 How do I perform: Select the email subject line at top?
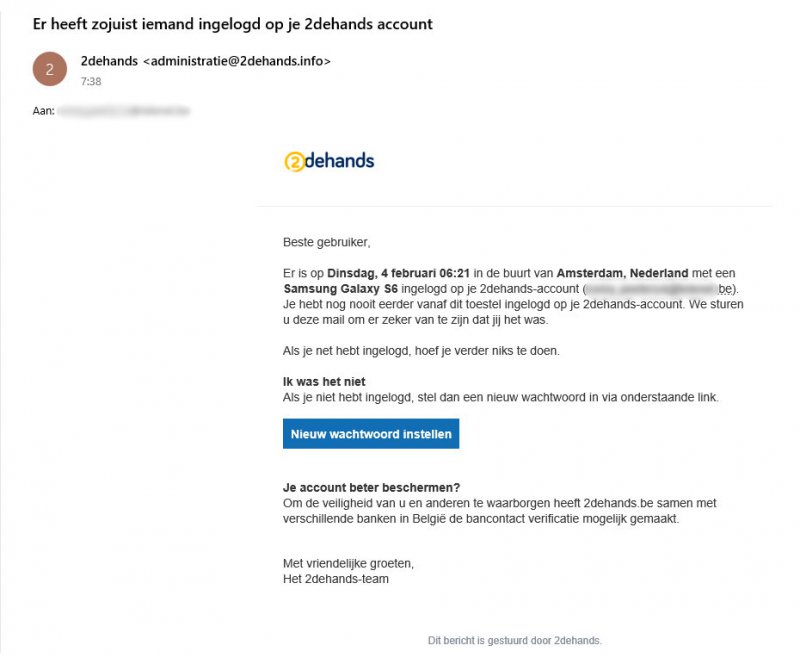pyautogui.click(x=233, y=23)
